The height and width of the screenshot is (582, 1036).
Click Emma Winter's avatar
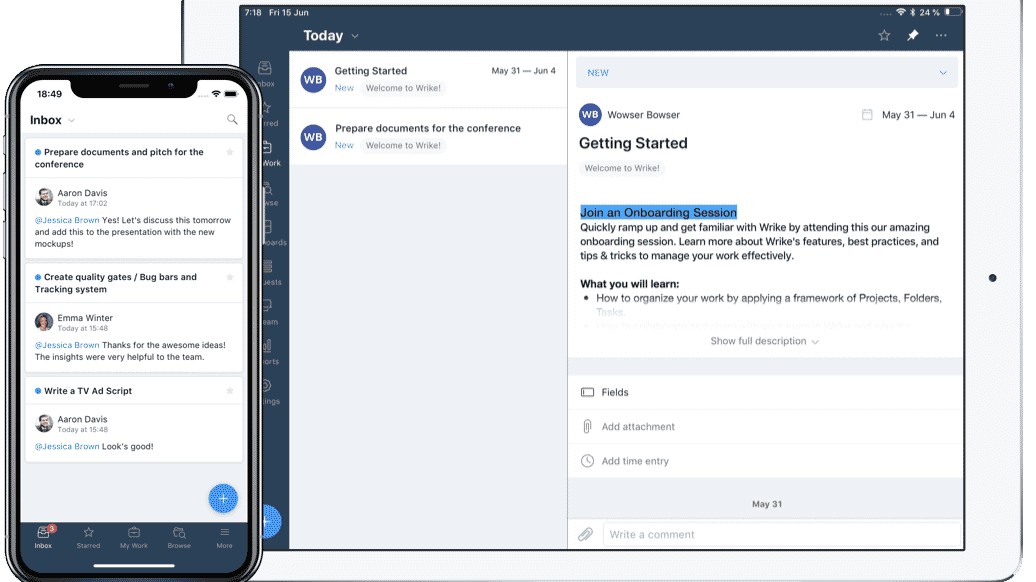pos(44,322)
